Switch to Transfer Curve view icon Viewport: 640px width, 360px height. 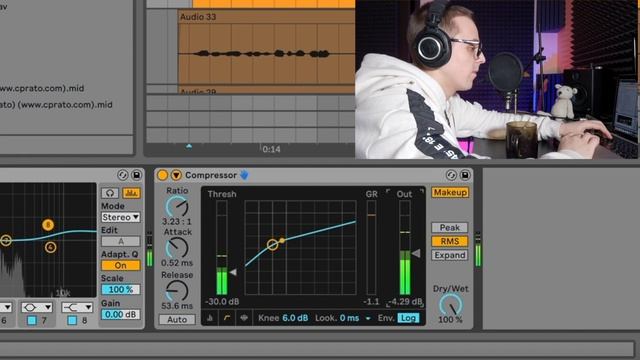click(227, 318)
